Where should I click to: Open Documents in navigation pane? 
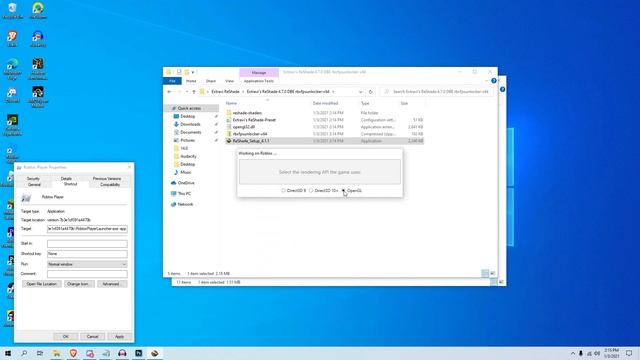click(191, 132)
